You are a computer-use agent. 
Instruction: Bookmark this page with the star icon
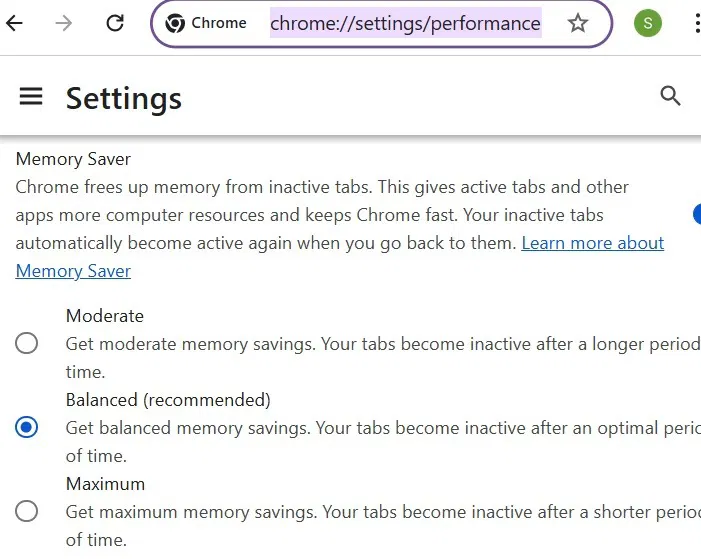pos(578,23)
